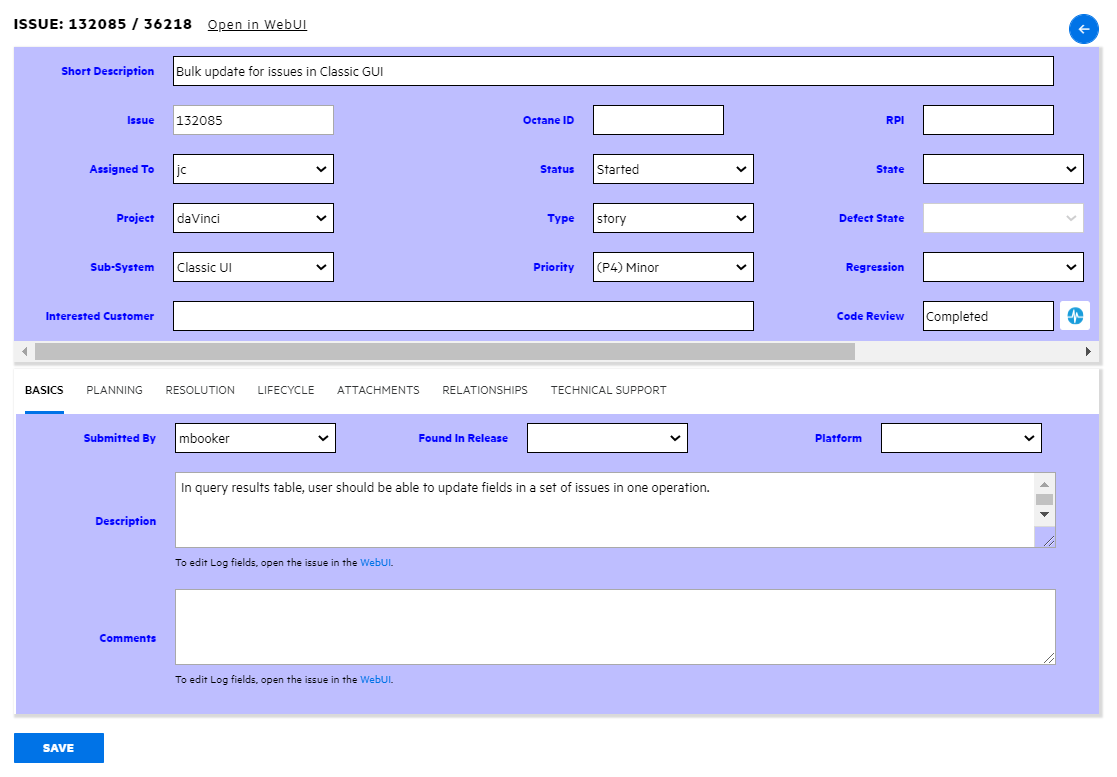Open the Sub-System dropdown

253,267
